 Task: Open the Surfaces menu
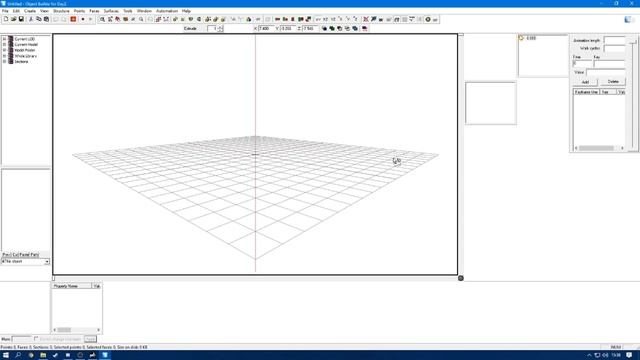click(x=111, y=11)
